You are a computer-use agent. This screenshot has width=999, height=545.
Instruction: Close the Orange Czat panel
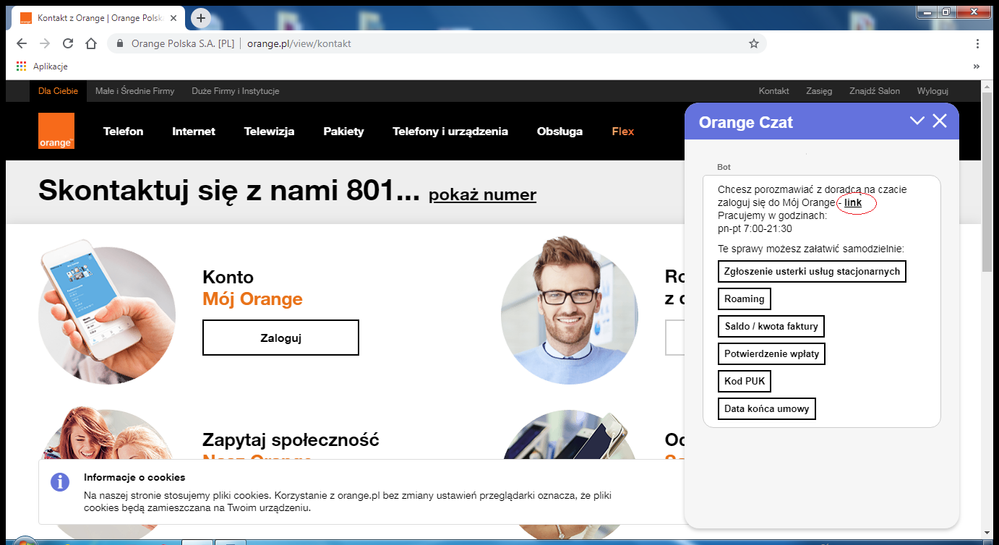(x=940, y=120)
